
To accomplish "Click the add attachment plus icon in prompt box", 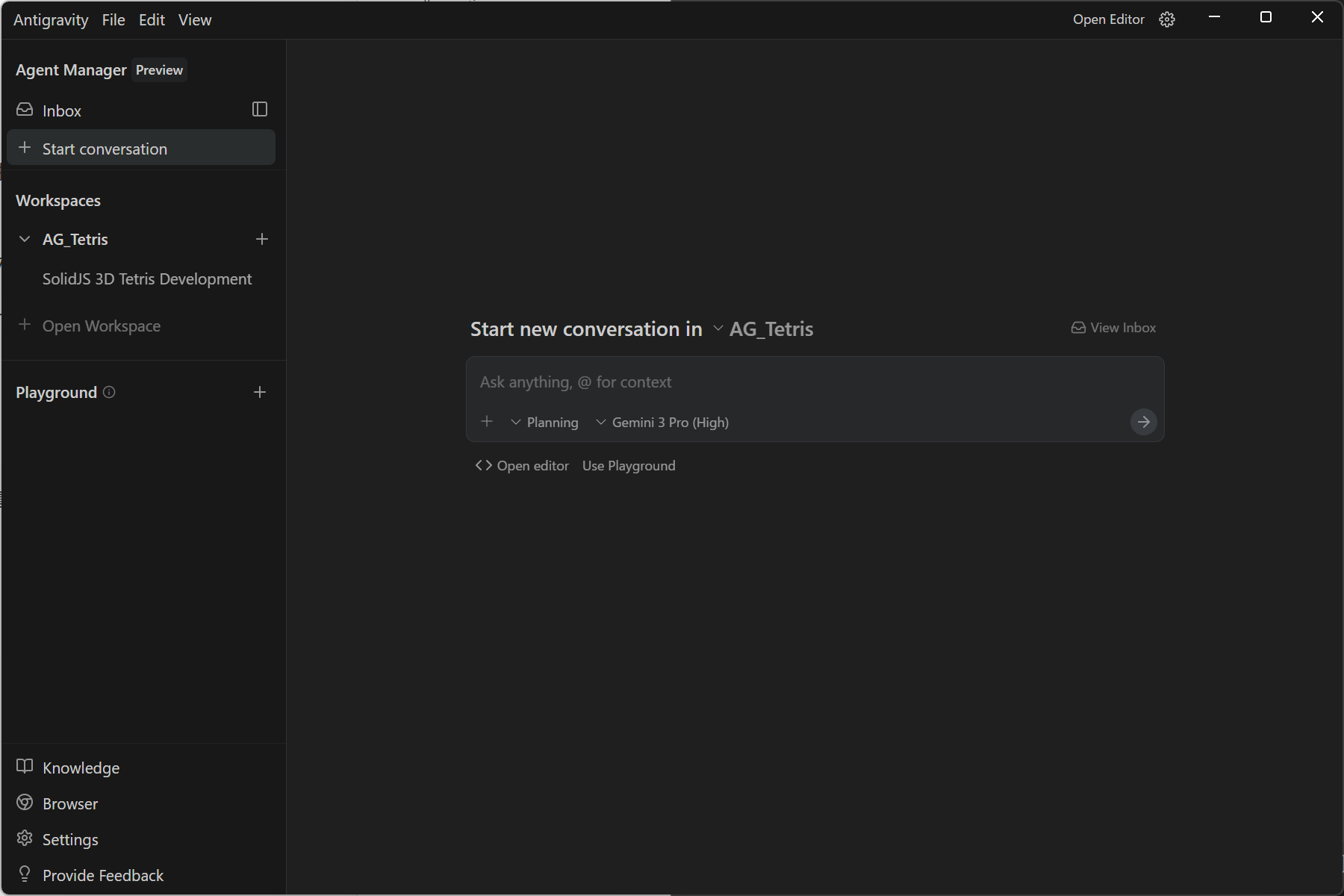I will (487, 422).
